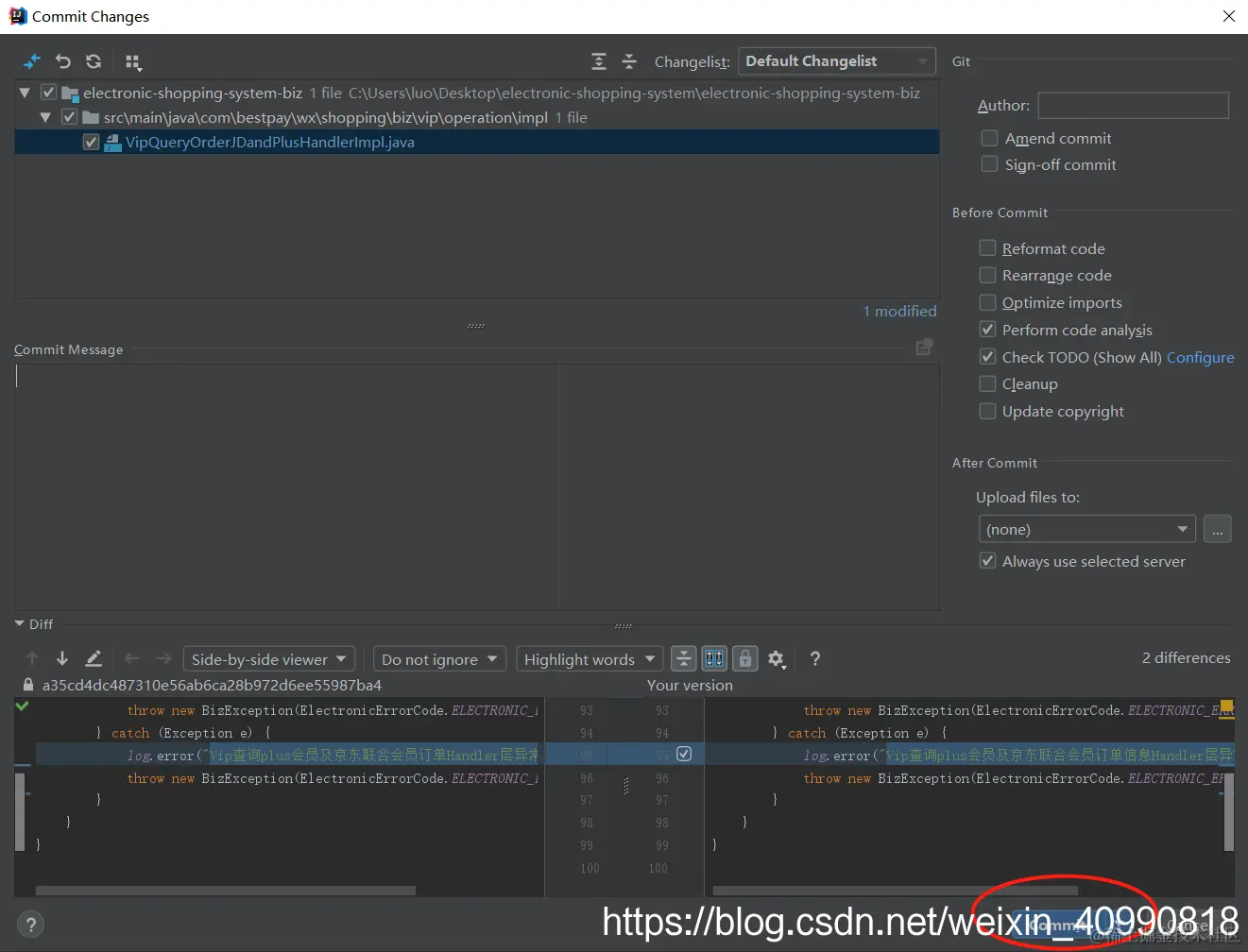
Task: Click the right diff horizontal scrollbar
Action: tap(895, 891)
